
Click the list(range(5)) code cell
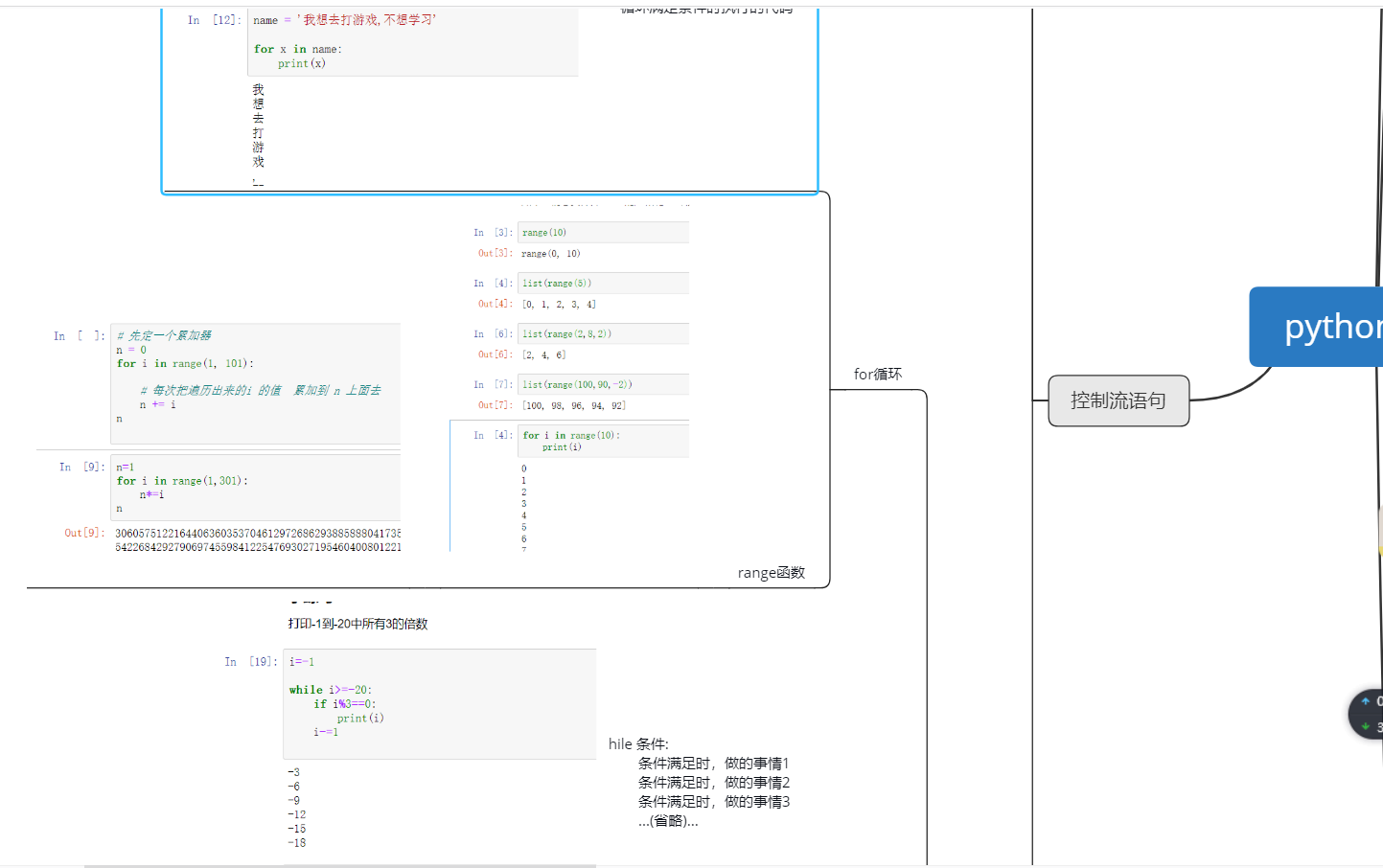[602, 284]
